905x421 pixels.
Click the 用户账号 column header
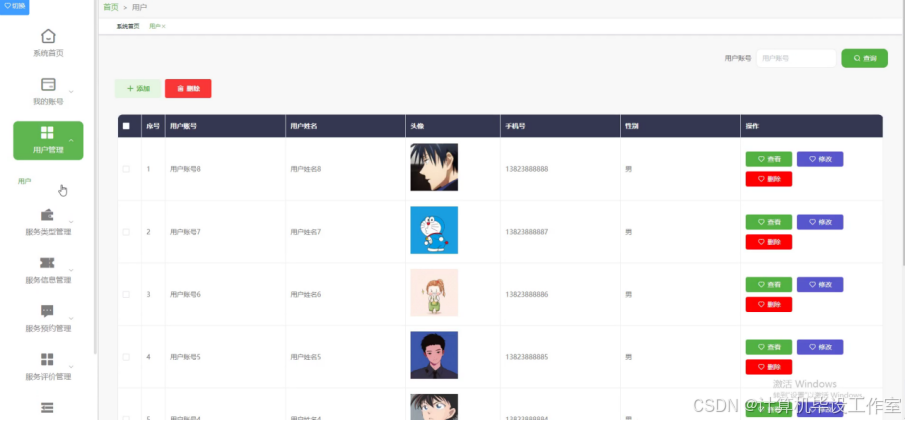[x=225, y=126]
